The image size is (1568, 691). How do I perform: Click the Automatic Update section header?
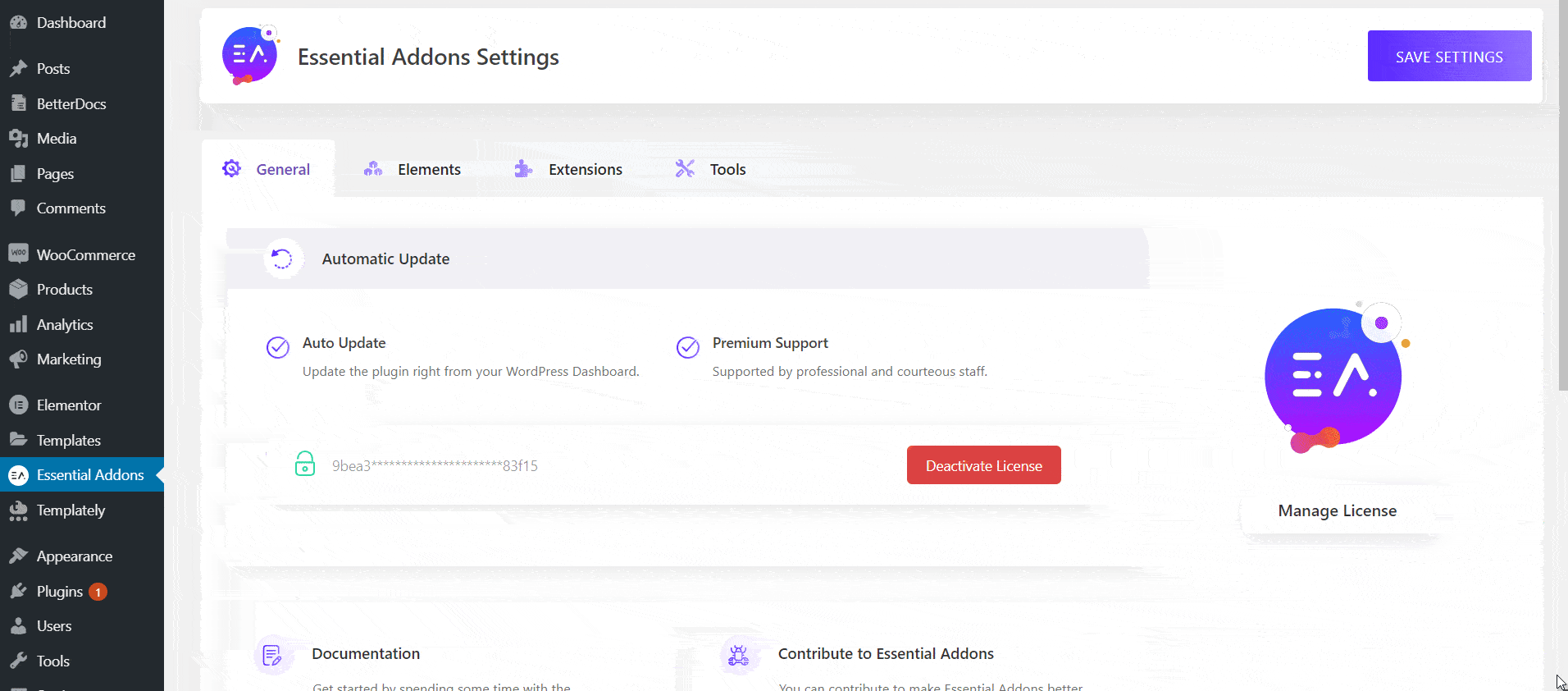point(687,259)
